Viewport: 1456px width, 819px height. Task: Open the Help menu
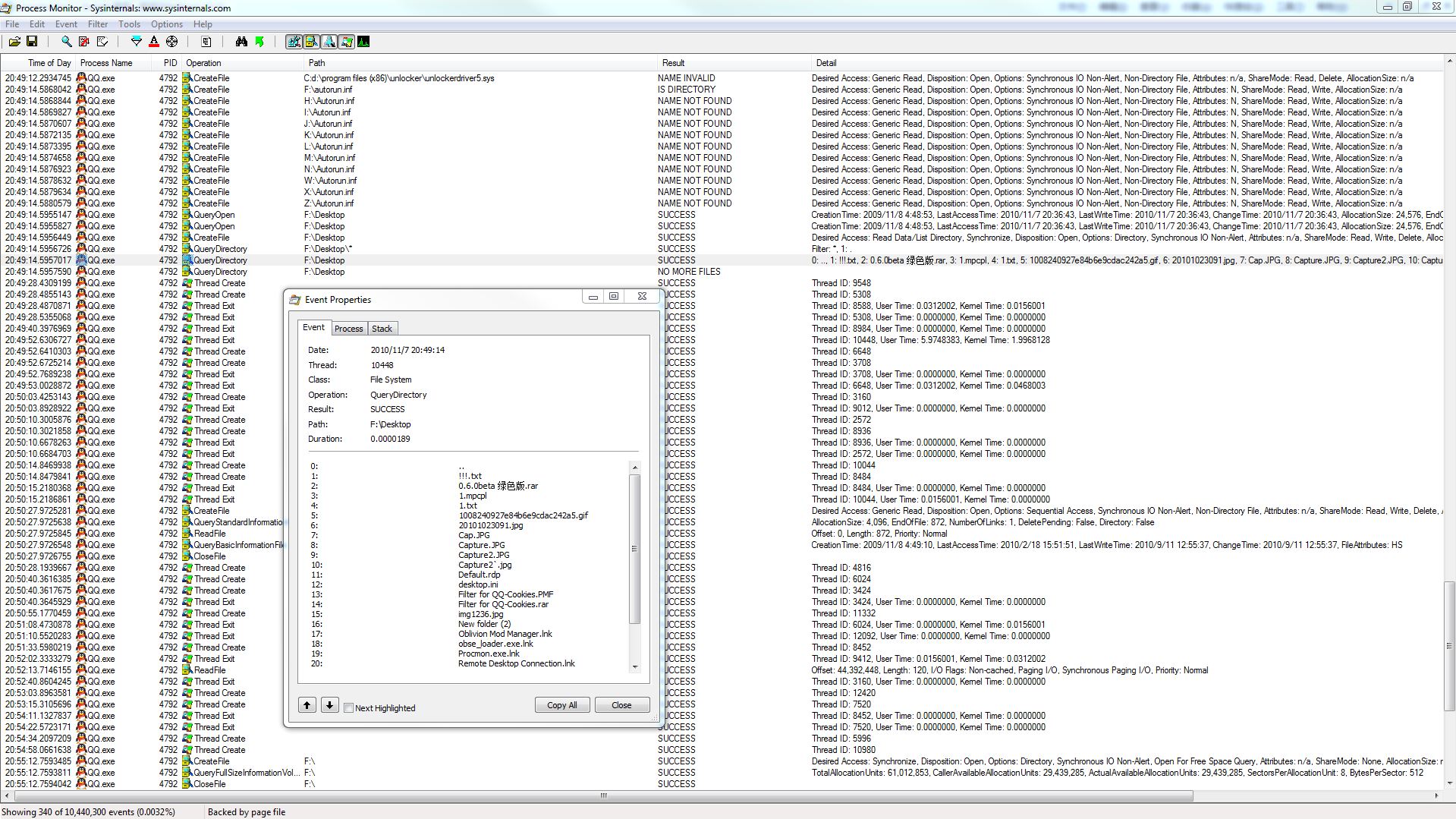(203, 24)
